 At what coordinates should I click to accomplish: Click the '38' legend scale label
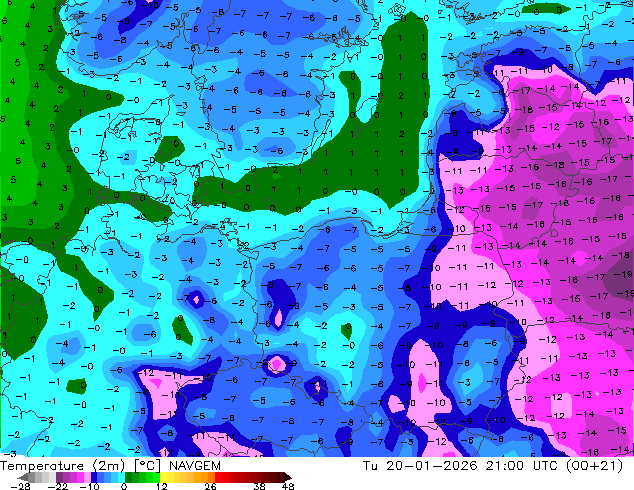[x=259, y=486]
